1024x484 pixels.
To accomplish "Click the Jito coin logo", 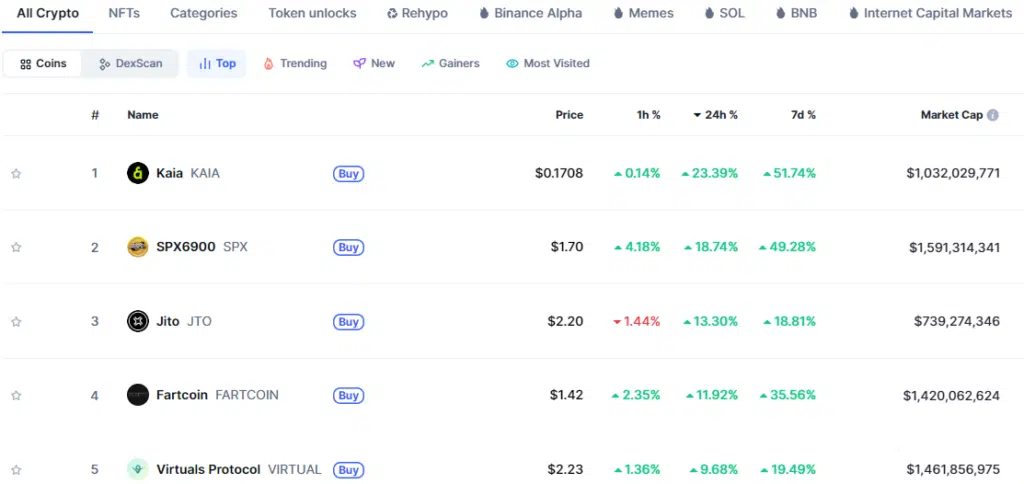I will 138,321.
